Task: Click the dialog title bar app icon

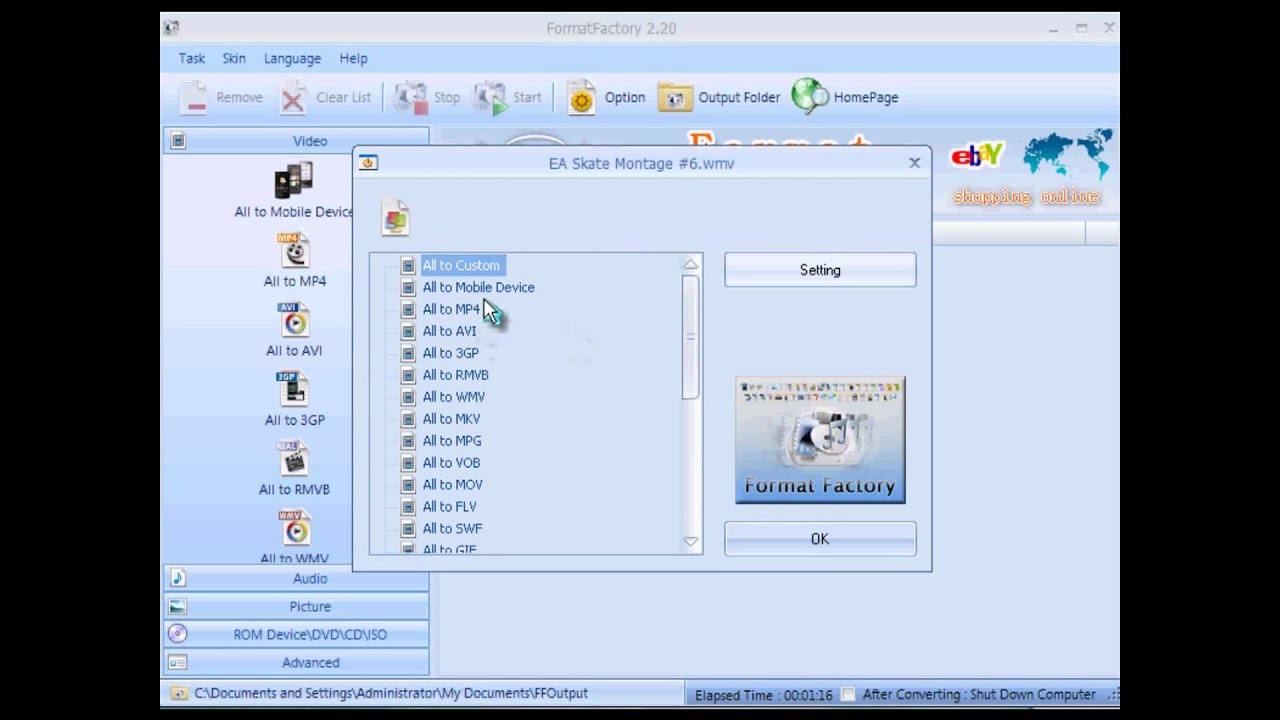Action: (x=368, y=162)
